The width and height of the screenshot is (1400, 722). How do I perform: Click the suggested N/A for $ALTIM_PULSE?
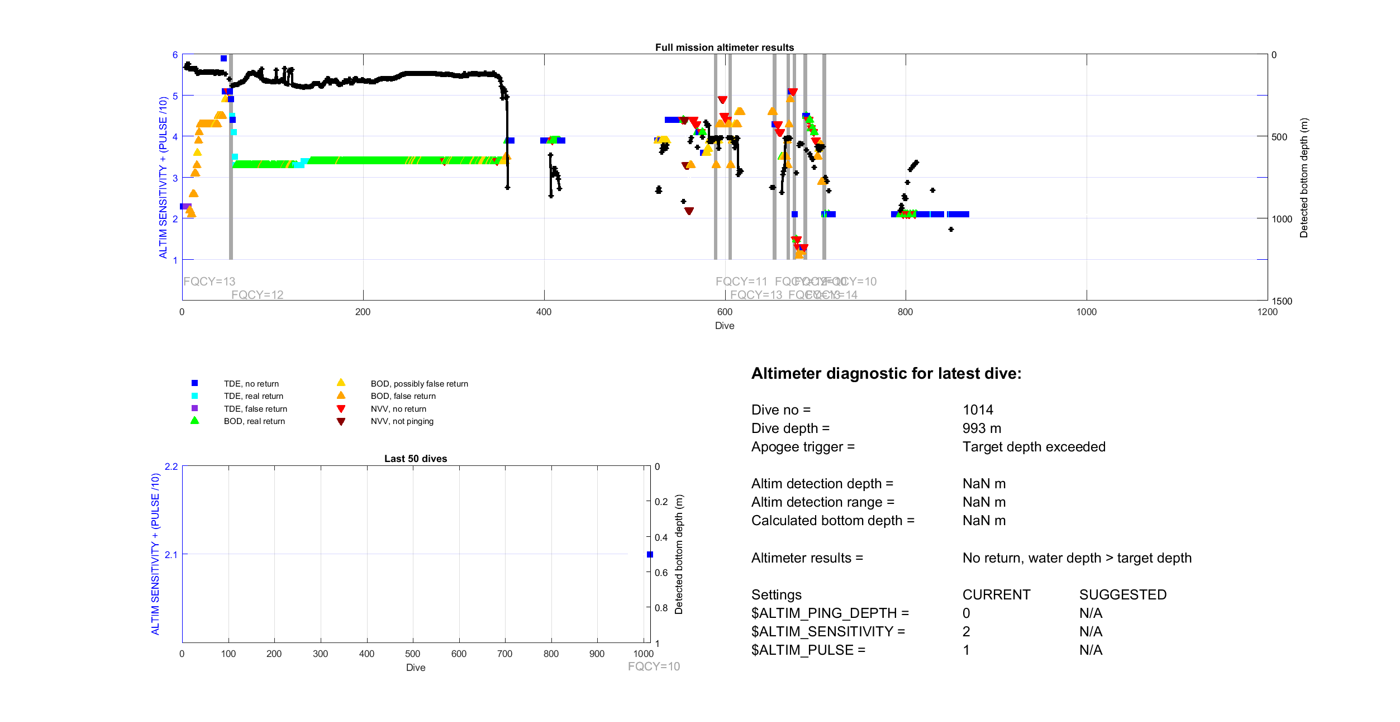[1091, 650]
